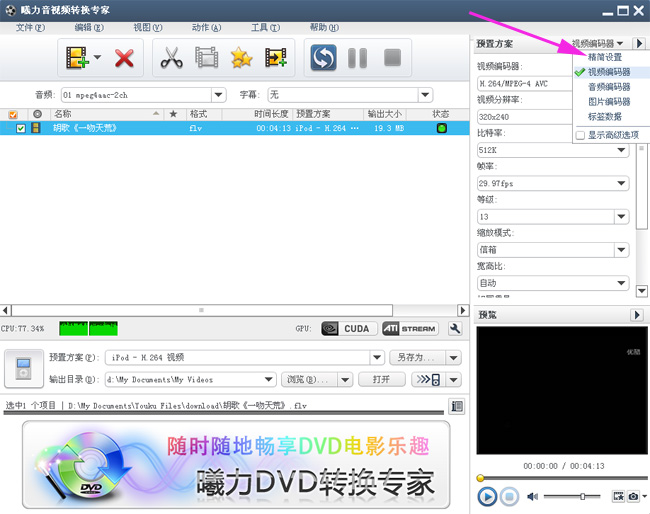Toggle the select-all checkbox in list header
Viewport: 650px width, 514px height.
(13, 114)
